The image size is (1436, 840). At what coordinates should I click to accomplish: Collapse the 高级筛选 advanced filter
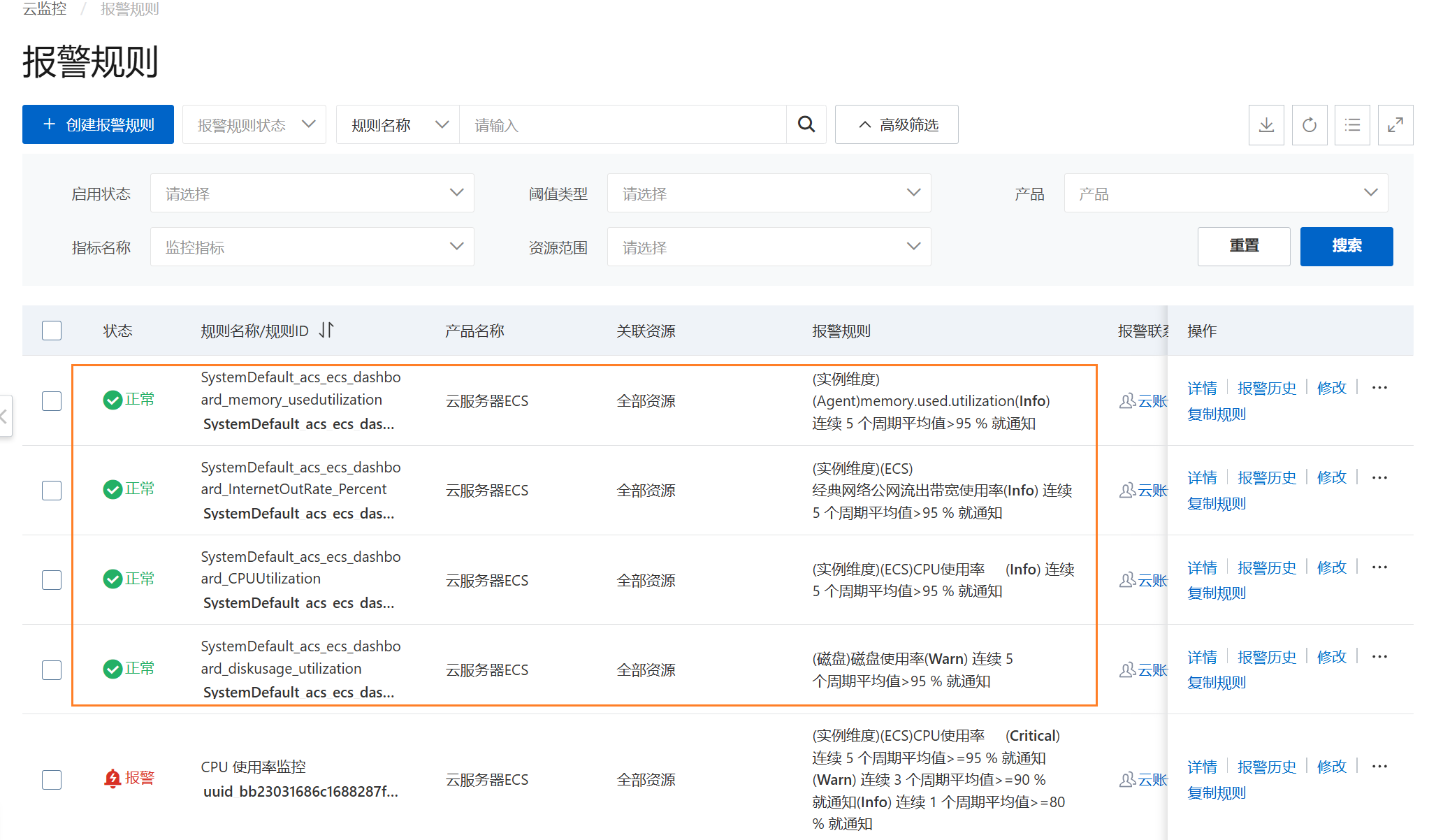897,125
